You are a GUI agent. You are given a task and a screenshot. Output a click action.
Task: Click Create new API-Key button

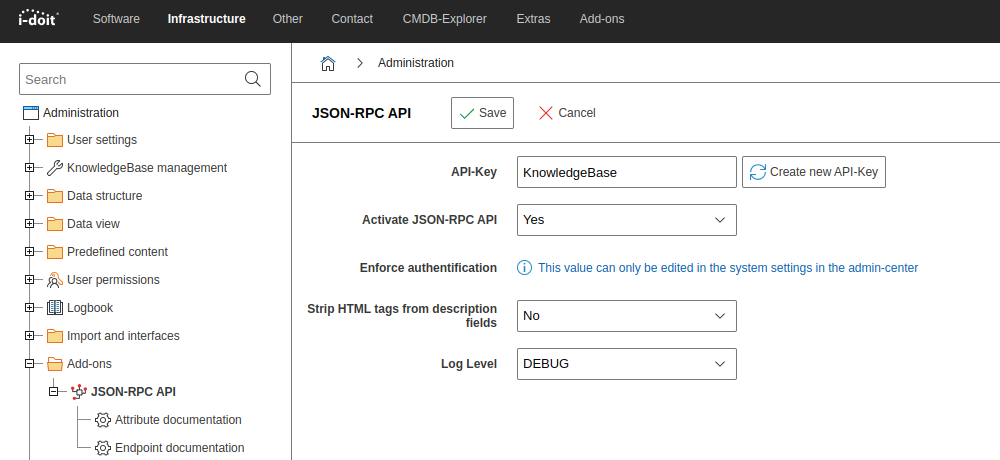pyautogui.click(x=813, y=172)
